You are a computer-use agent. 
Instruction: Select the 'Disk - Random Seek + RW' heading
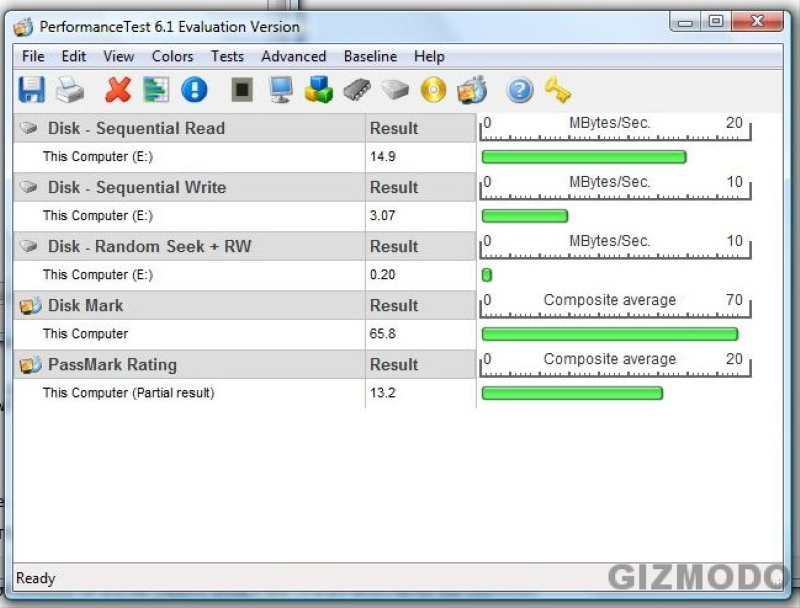[x=149, y=246]
